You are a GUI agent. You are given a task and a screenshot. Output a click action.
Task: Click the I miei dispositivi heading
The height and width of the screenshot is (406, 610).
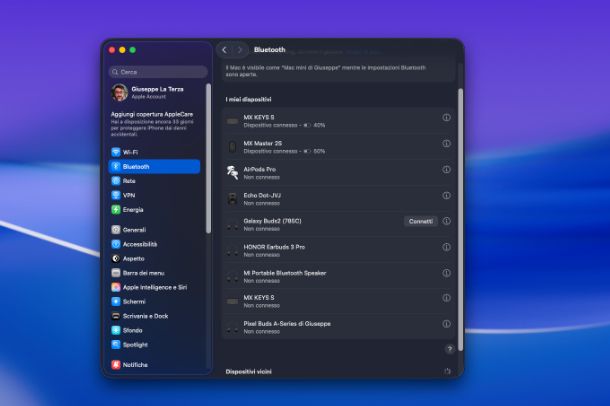248,100
